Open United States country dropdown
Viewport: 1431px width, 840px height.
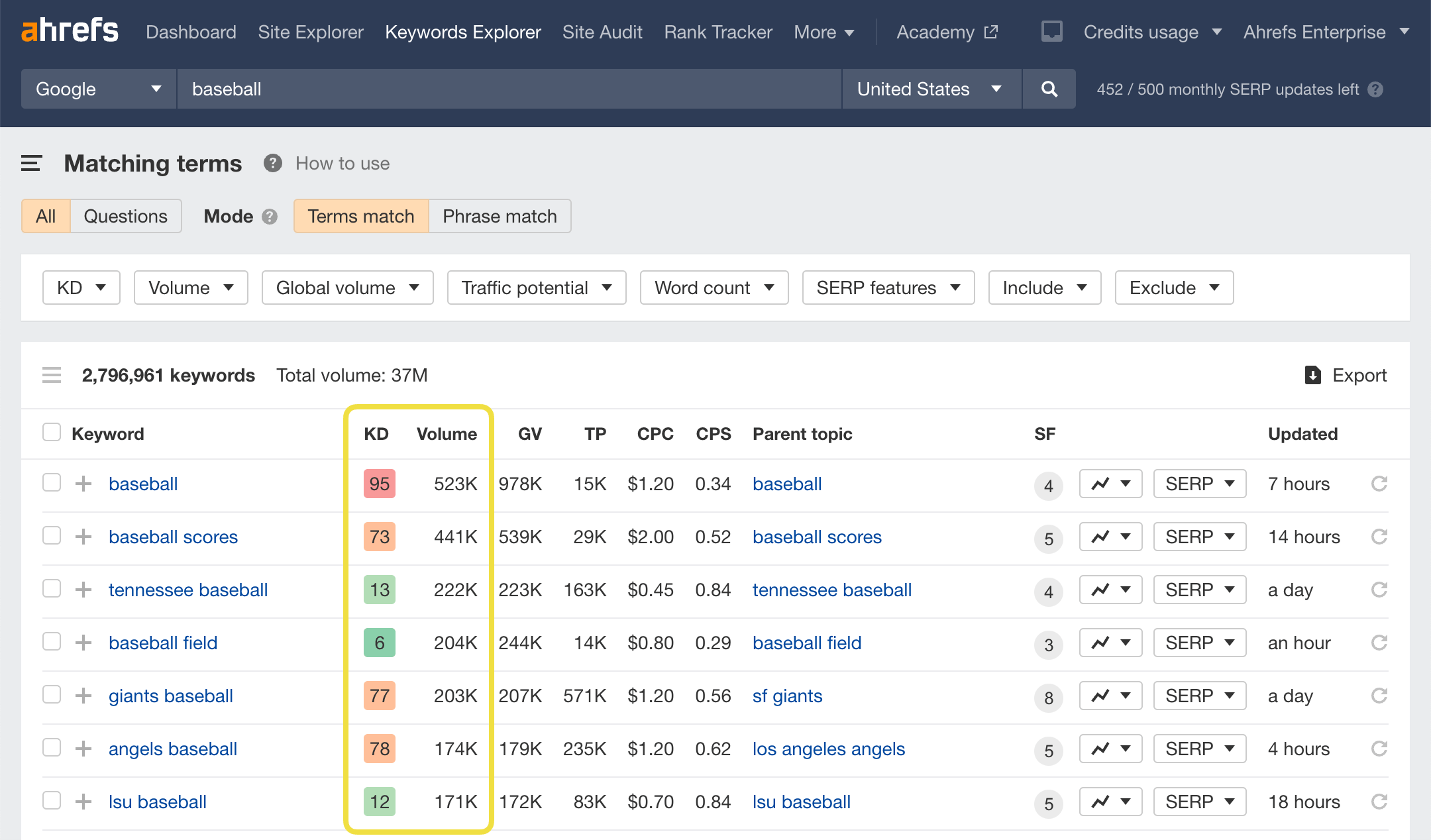click(930, 89)
